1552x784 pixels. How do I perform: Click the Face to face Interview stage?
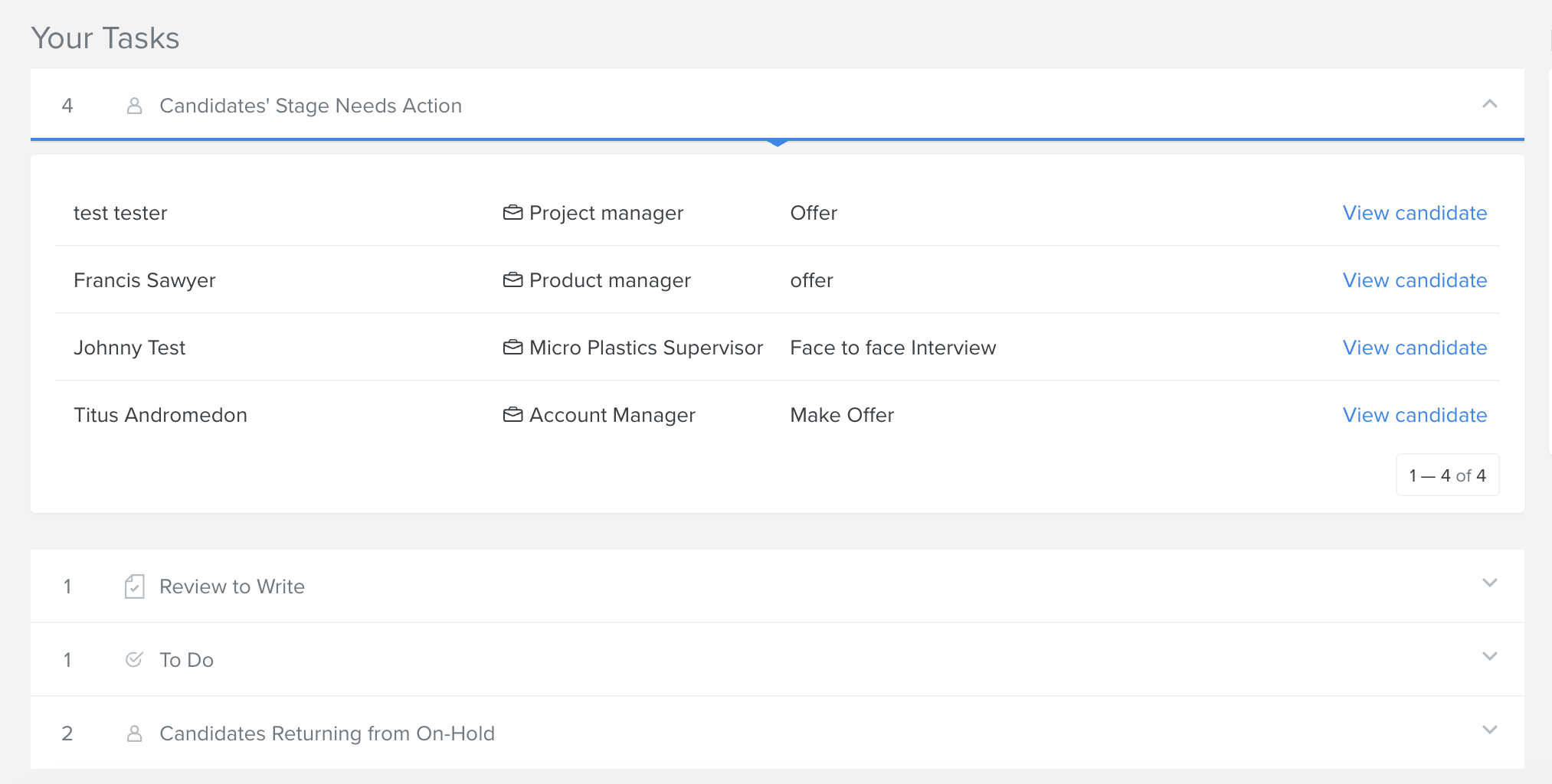click(x=893, y=348)
